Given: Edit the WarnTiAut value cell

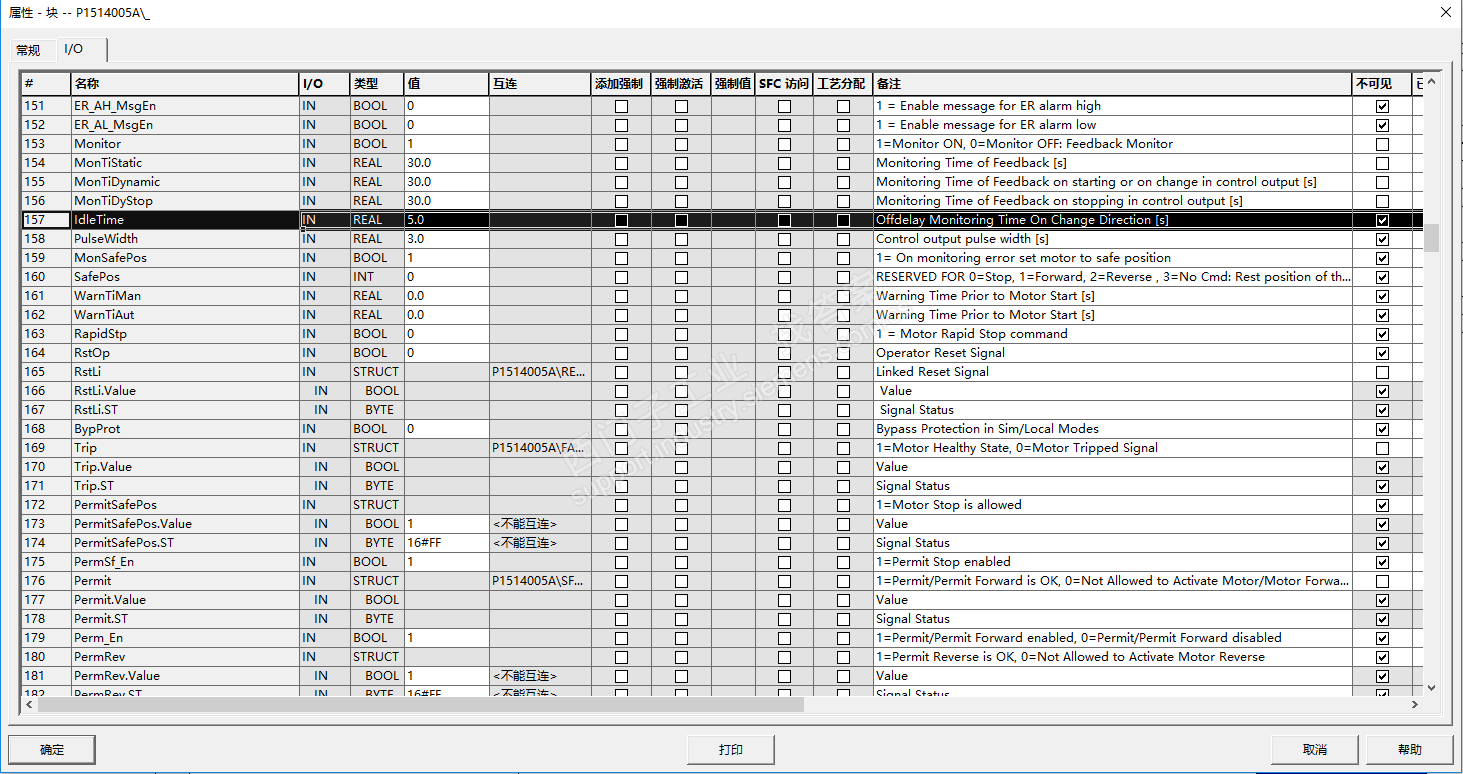Looking at the screenshot, I should [446, 315].
